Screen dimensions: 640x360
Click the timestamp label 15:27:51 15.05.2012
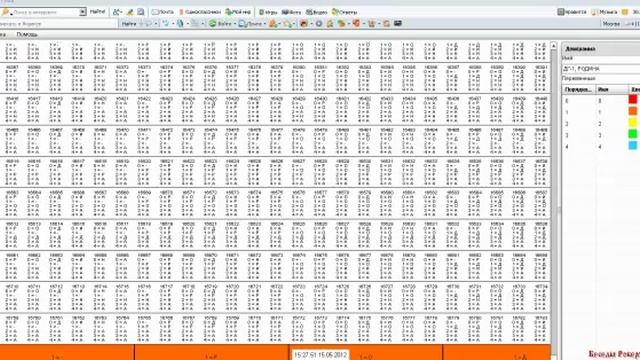(320, 355)
